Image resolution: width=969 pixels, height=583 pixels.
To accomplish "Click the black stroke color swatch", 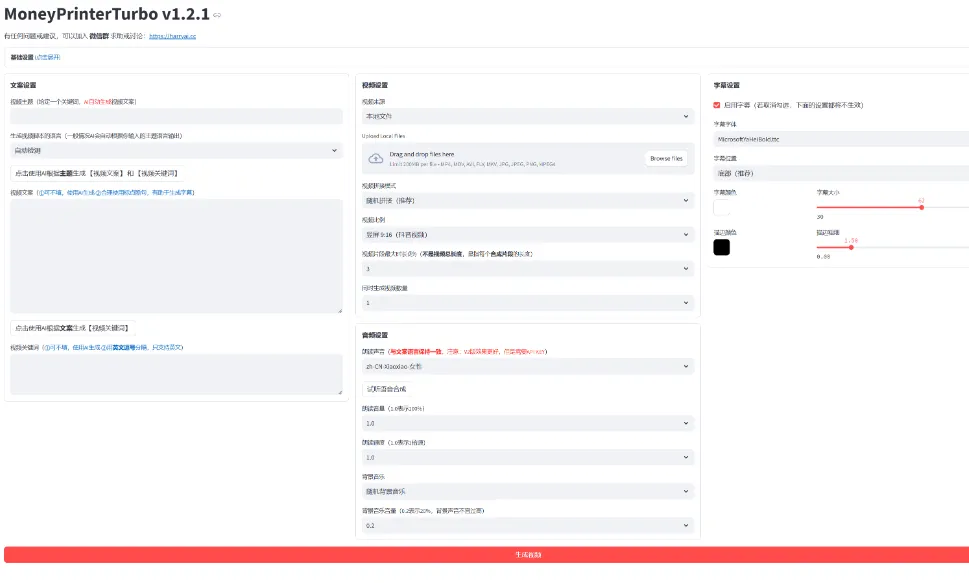I will pyautogui.click(x=722, y=247).
